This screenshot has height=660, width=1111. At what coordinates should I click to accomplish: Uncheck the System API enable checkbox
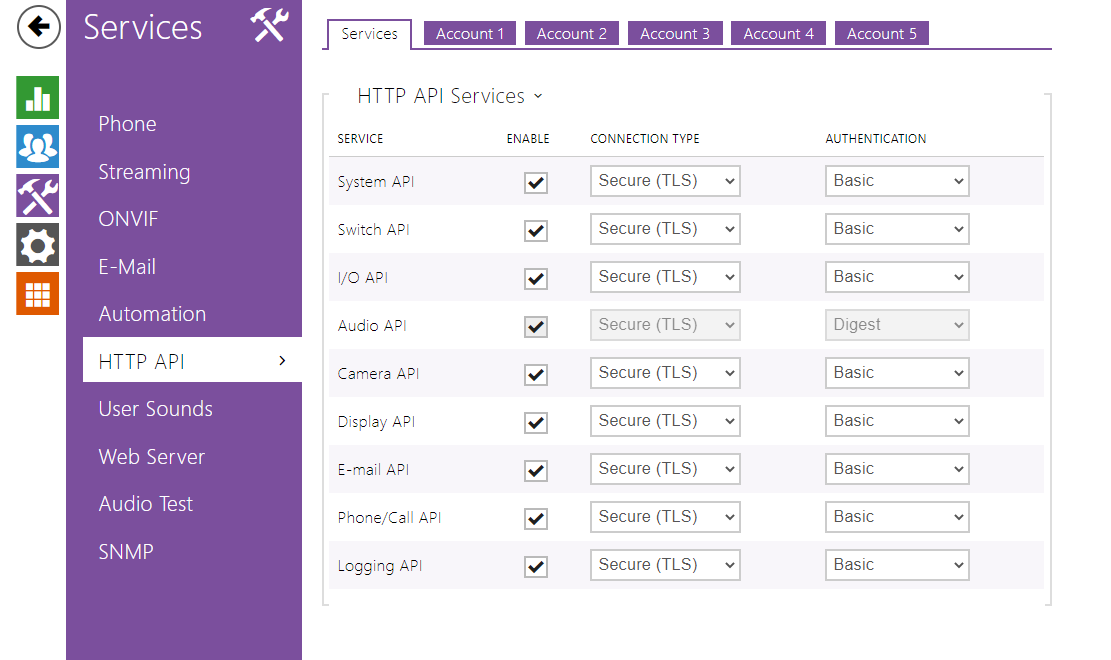(536, 183)
